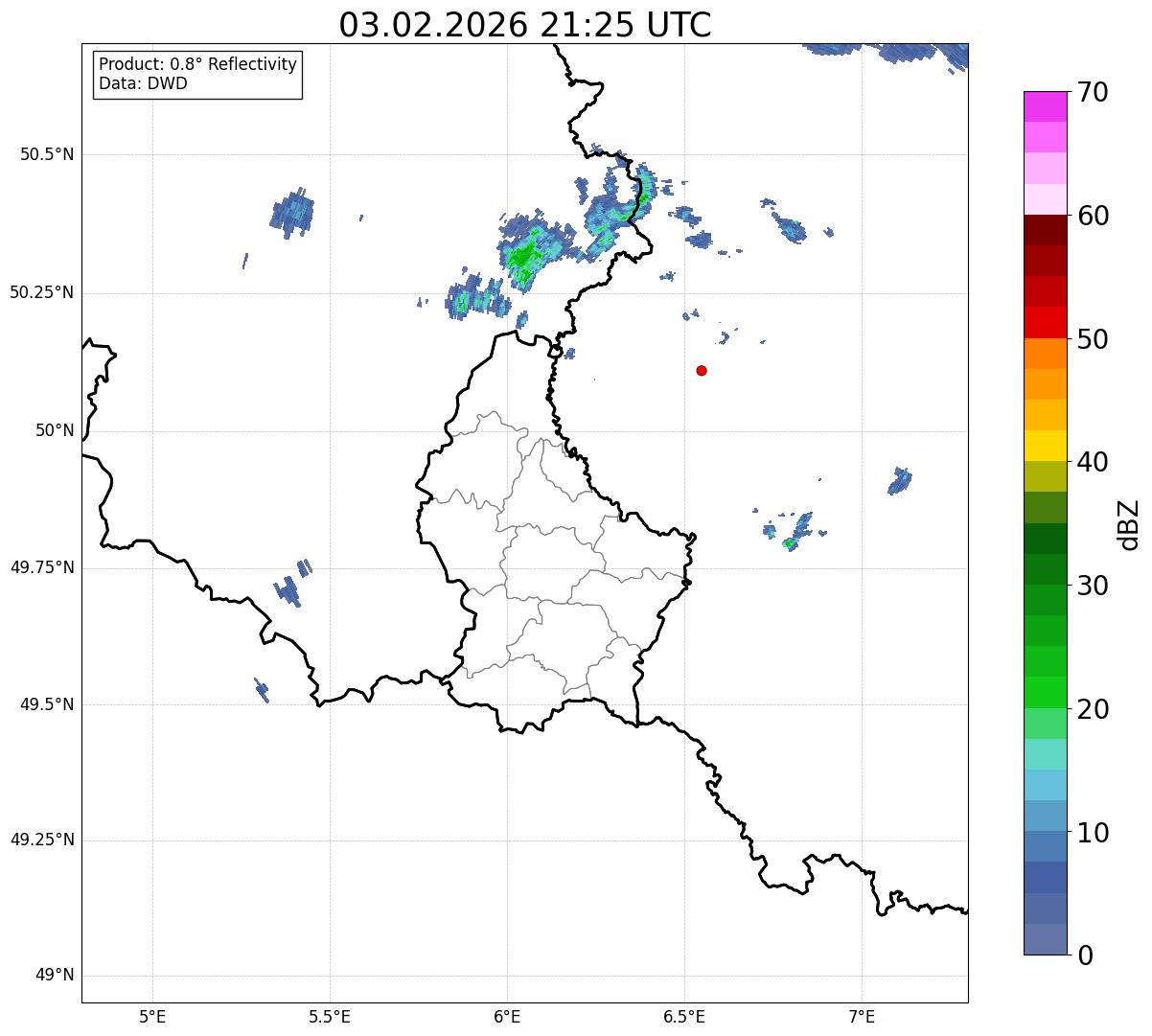Click the red location marker dot
The height and width of the screenshot is (1036, 1152).
(x=702, y=370)
